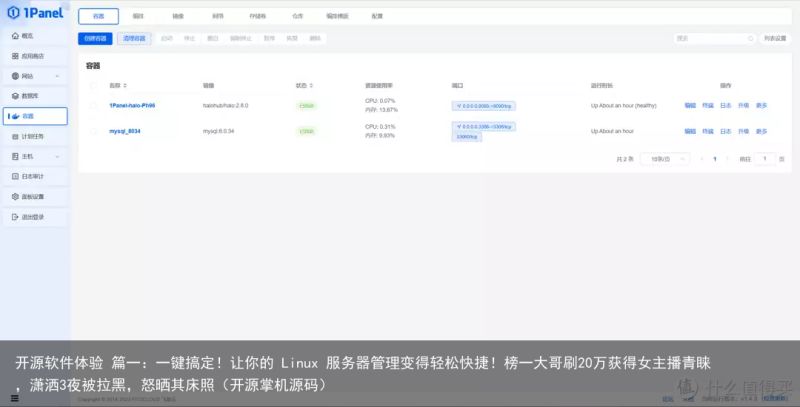800x407 pixels.
Task: Click the port 8080 tag of 1Panel-halo
Action: pos(484,106)
